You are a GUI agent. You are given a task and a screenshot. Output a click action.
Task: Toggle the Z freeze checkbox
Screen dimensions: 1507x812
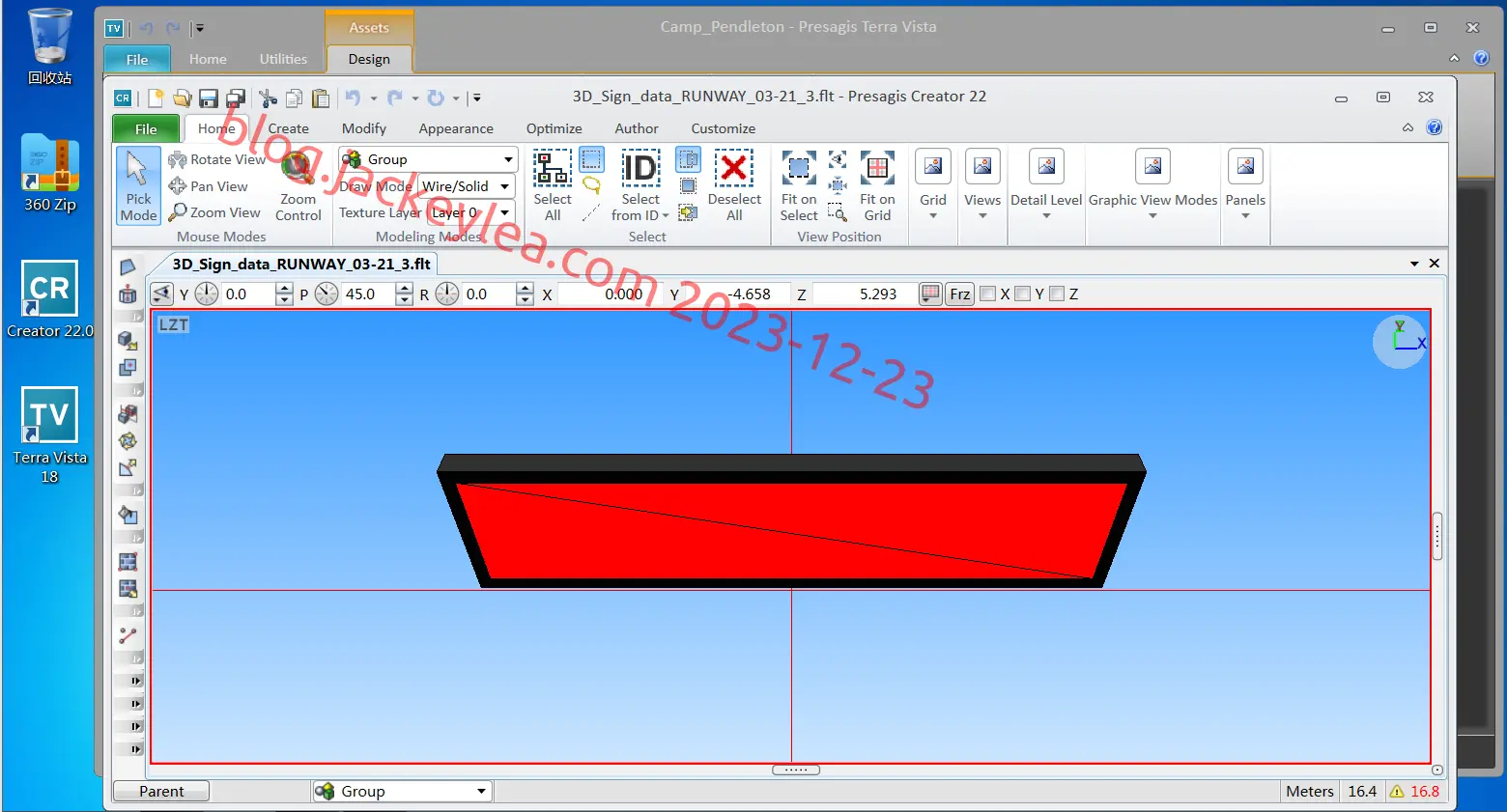1057,294
